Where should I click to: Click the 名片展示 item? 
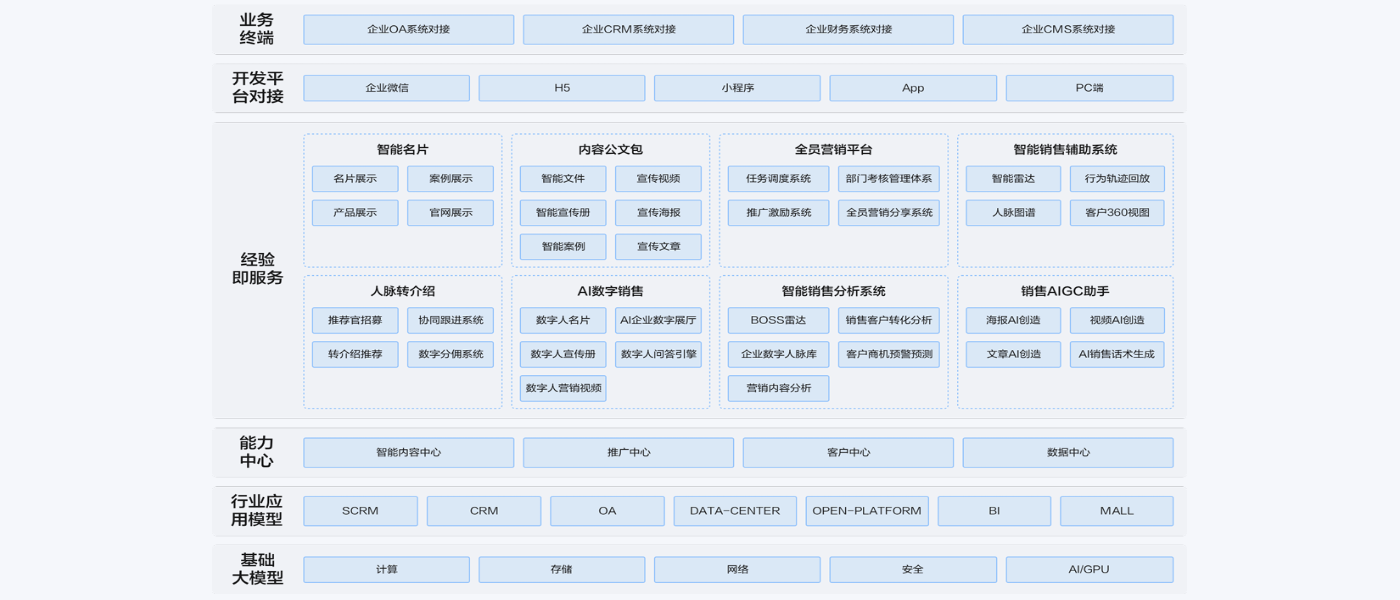pyautogui.click(x=355, y=179)
